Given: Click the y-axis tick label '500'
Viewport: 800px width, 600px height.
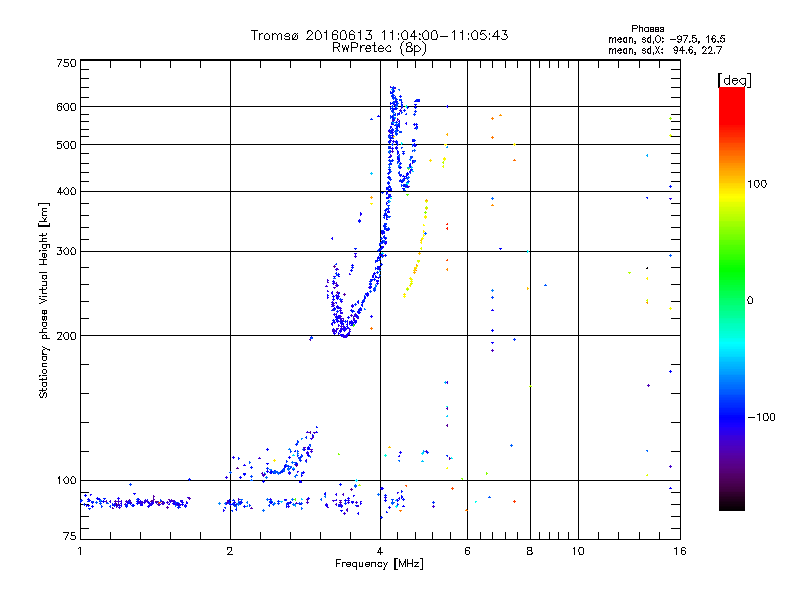Looking at the screenshot, I should [66, 145].
